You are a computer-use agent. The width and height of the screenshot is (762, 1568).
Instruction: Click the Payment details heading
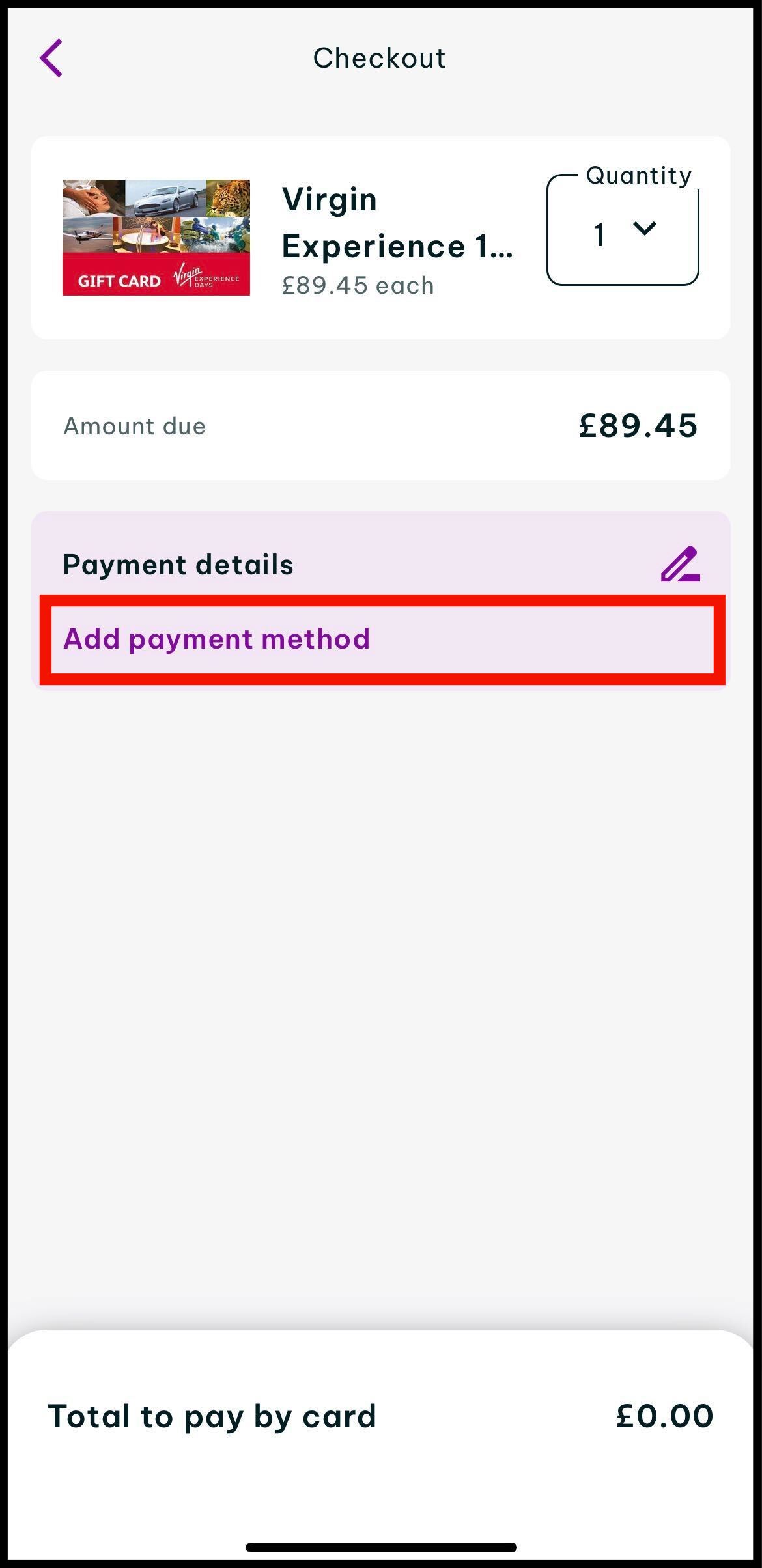[178, 565]
